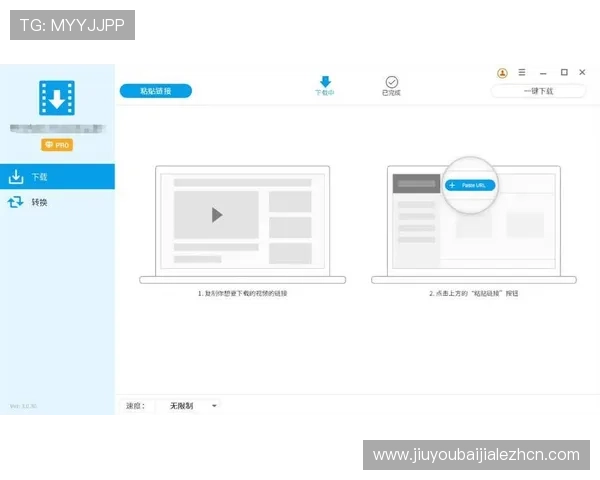
Task: Click the 一键下载 one-click download button
Action: tap(538, 91)
